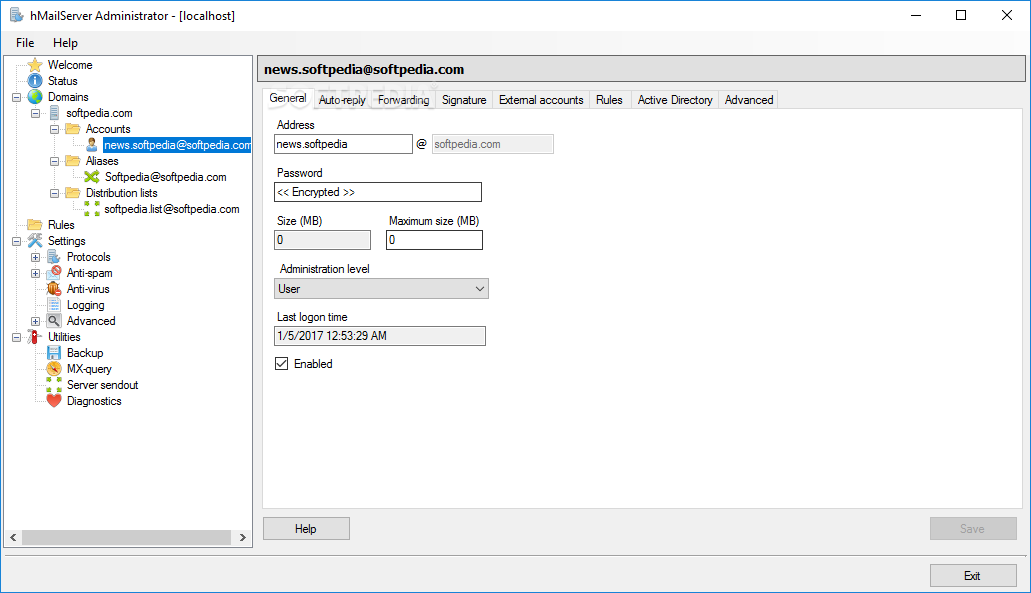Click the tree scrollbar right arrow
1031x593 pixels.
(243, 537)
